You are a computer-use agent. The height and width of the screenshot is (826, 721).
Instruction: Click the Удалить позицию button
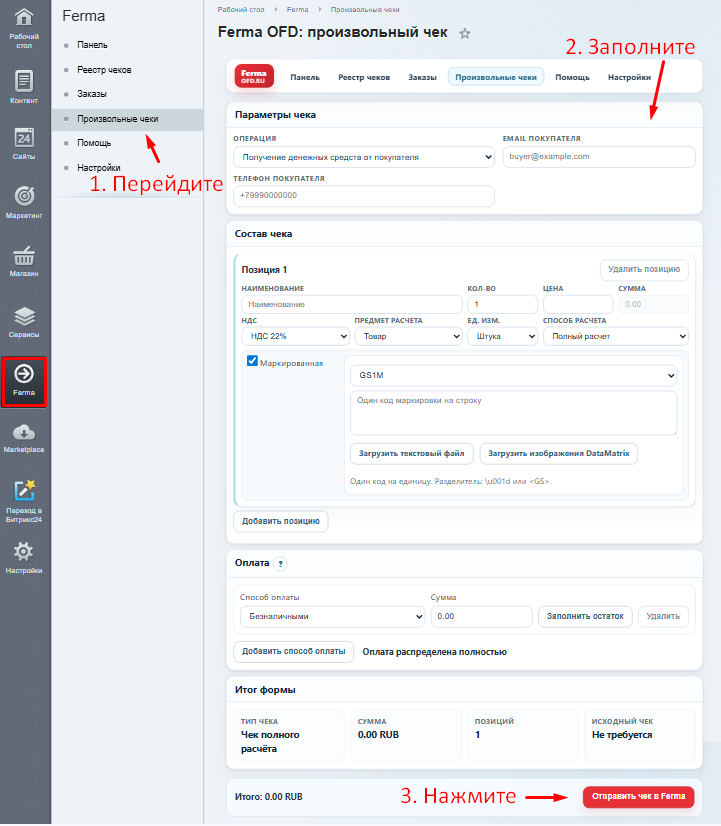(x=644, y=269)
